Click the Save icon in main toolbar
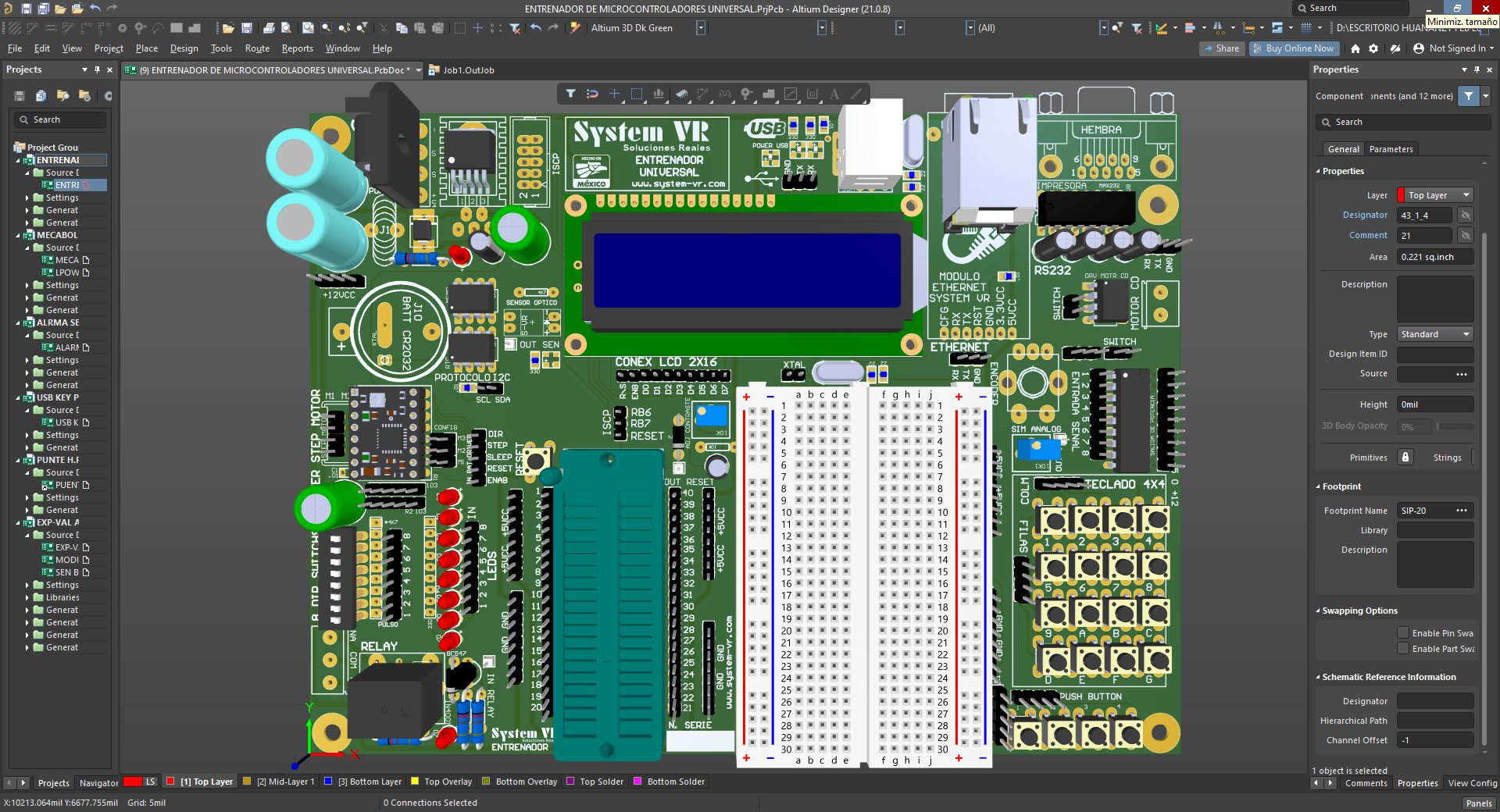 point(247,28)
